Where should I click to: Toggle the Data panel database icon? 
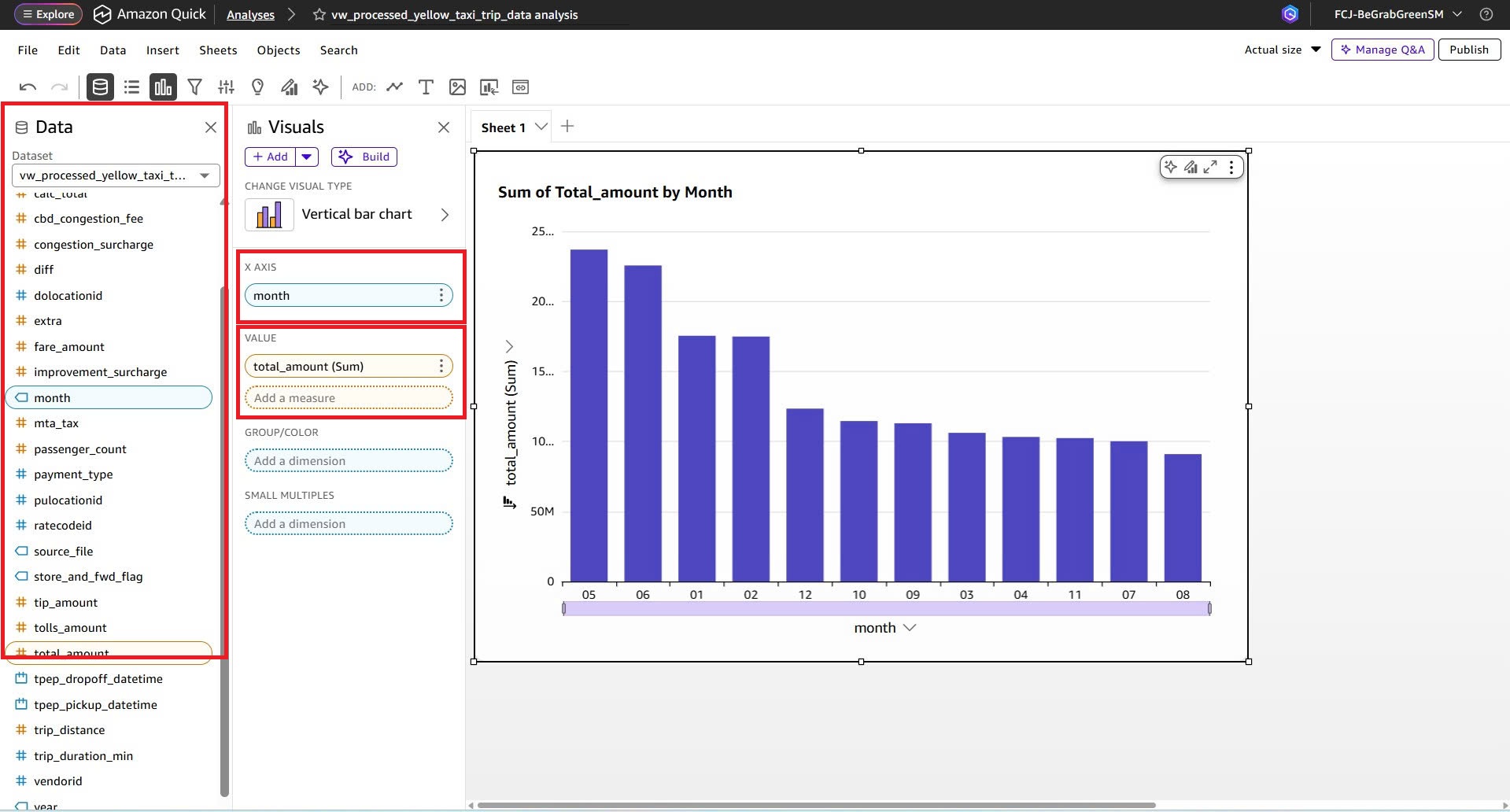(100, 87)
